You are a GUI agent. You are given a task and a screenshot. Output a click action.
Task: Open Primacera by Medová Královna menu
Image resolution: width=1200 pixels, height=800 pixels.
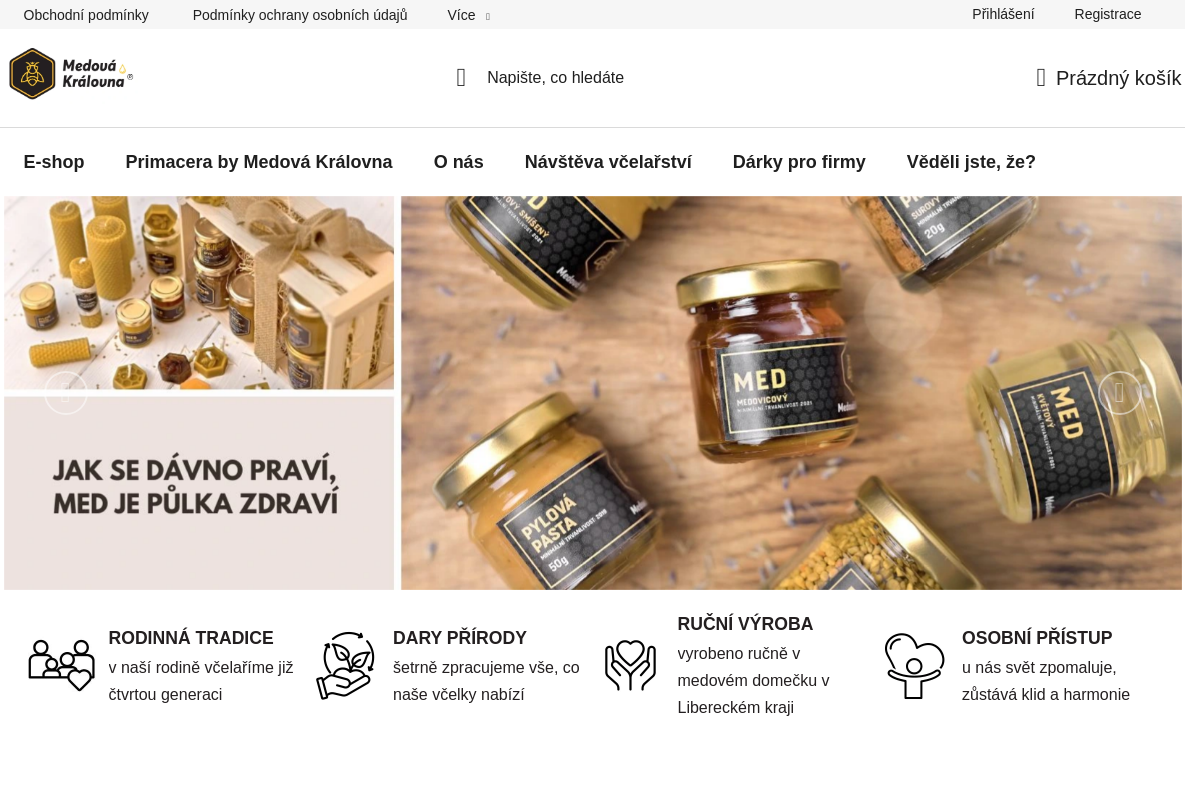[x=259, y=162]
